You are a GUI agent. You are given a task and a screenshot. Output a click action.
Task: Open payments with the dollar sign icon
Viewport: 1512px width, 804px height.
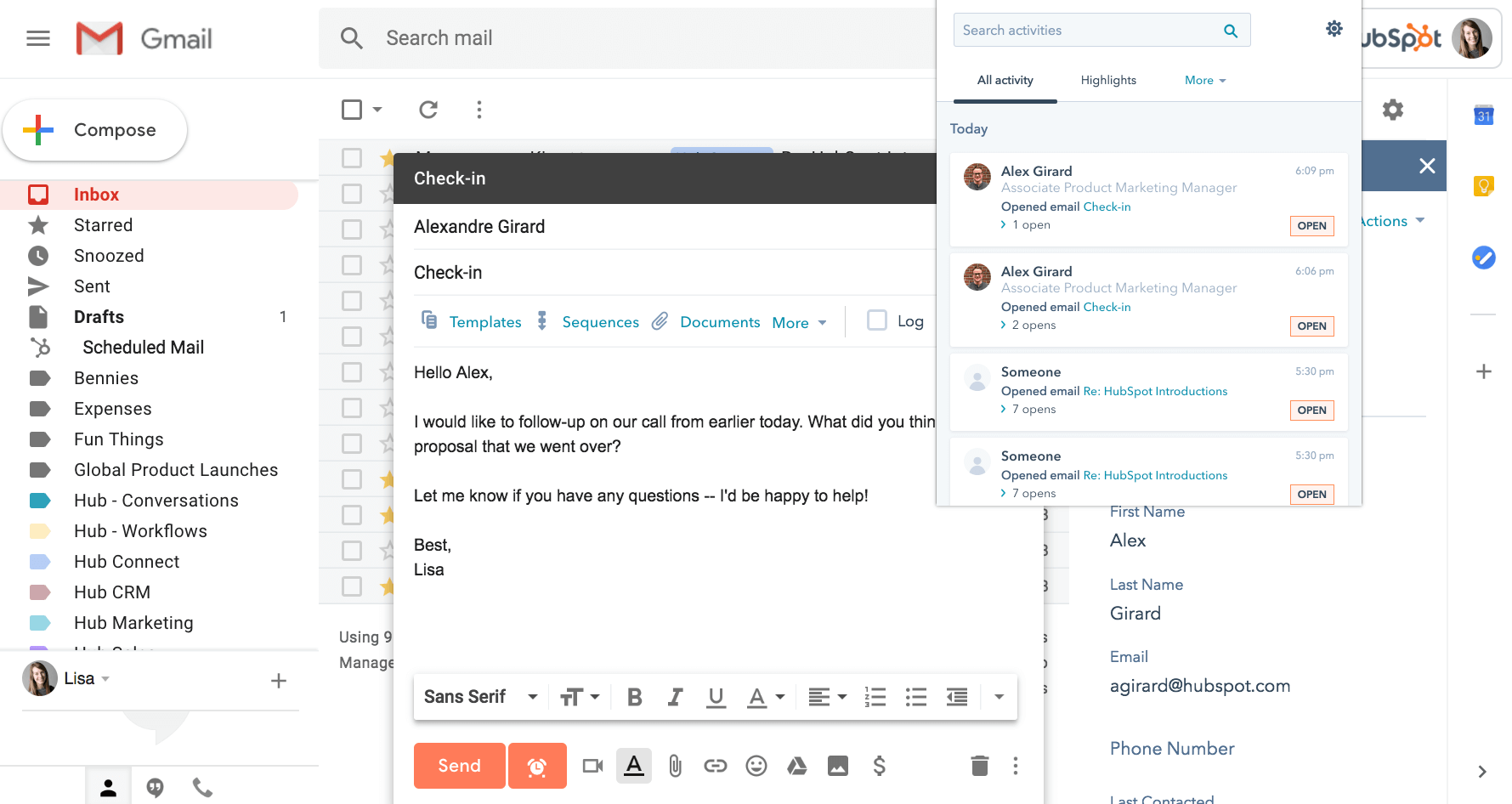point(879,765)
